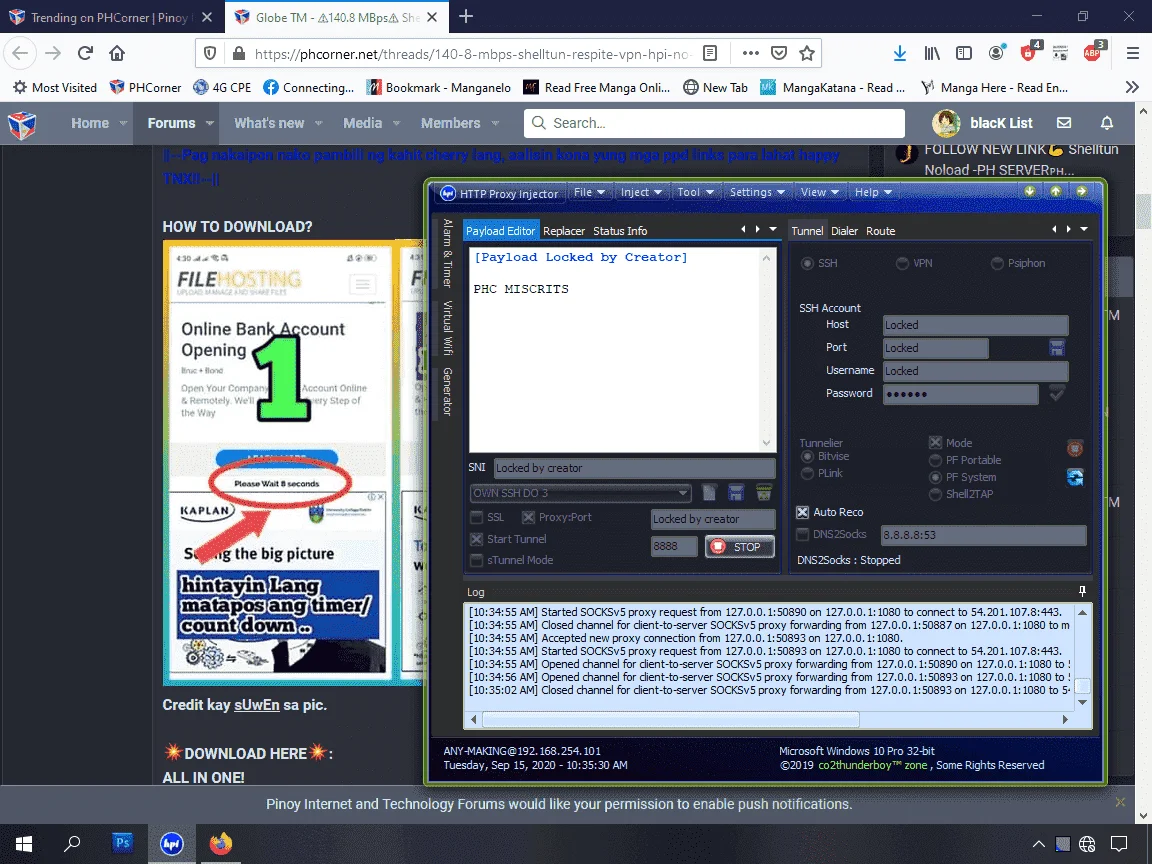Expand the tab list arrow of Tunnel panel

pos(1084,229)
